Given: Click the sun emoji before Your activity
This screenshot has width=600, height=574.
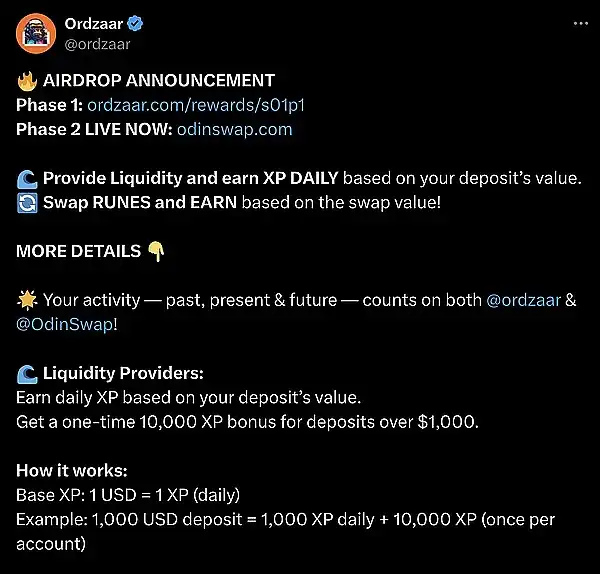Looking at the screenshot, I should tap(27, 300).
